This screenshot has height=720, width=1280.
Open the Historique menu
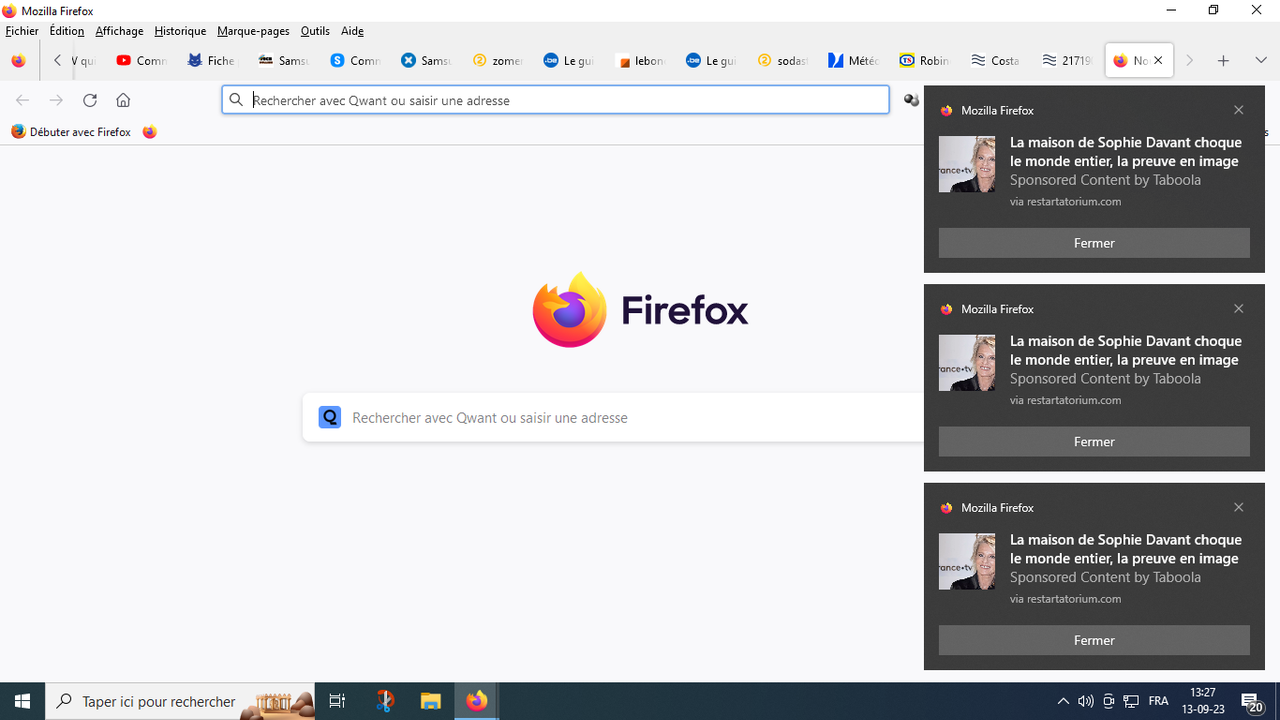(180, 31)
